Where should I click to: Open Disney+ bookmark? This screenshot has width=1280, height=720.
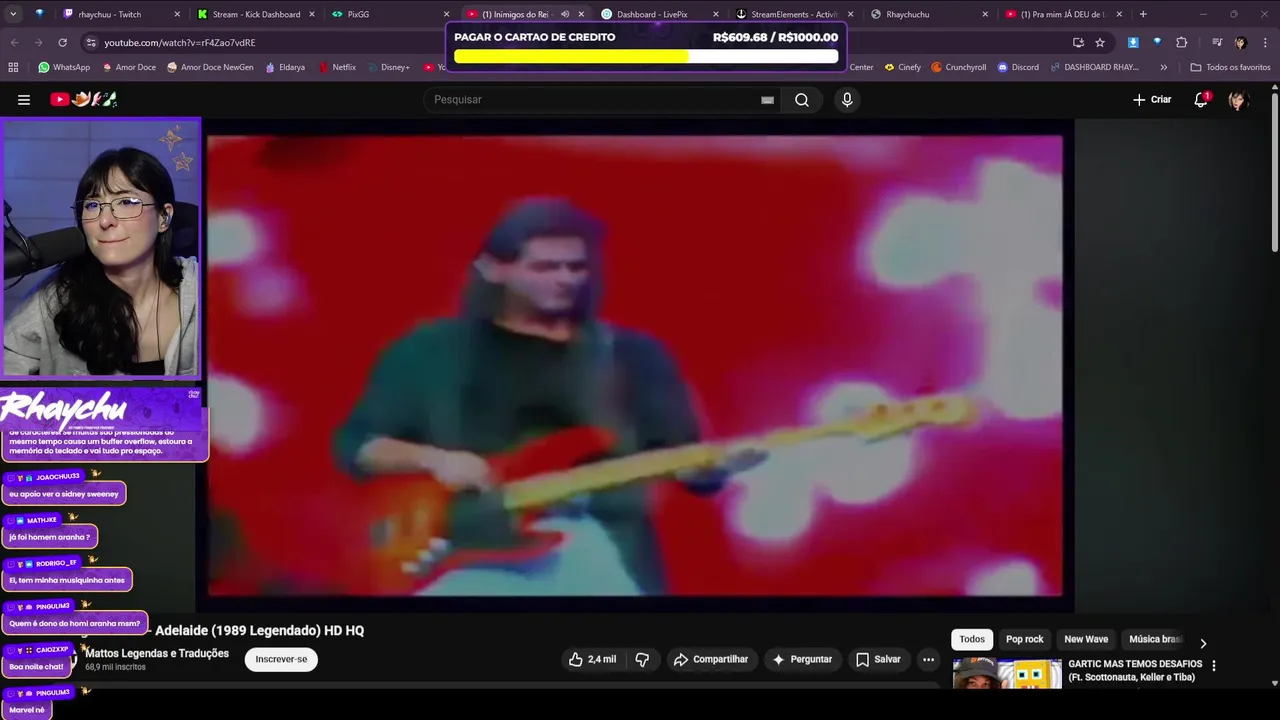click(x=388, y=67)
